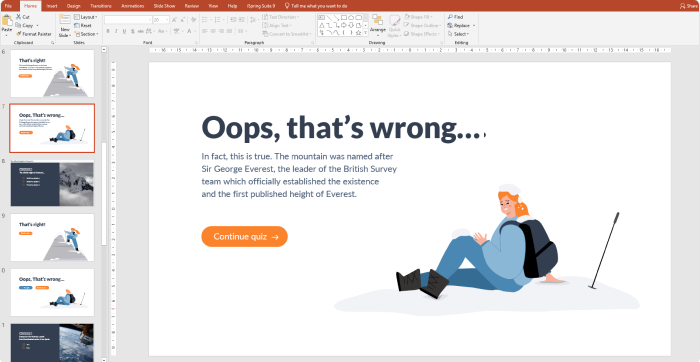
Task: Toggle Strikethrough formatting
Action: coord(141,31)
